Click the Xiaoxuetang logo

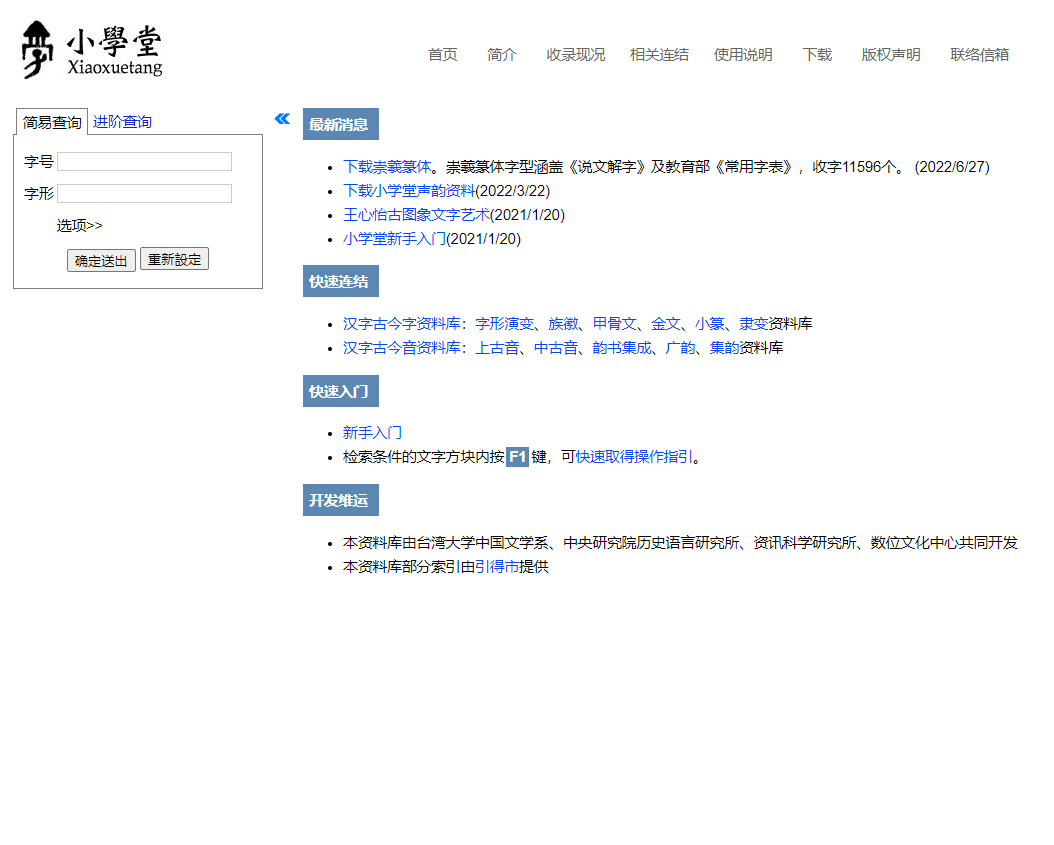pos(92,50)
